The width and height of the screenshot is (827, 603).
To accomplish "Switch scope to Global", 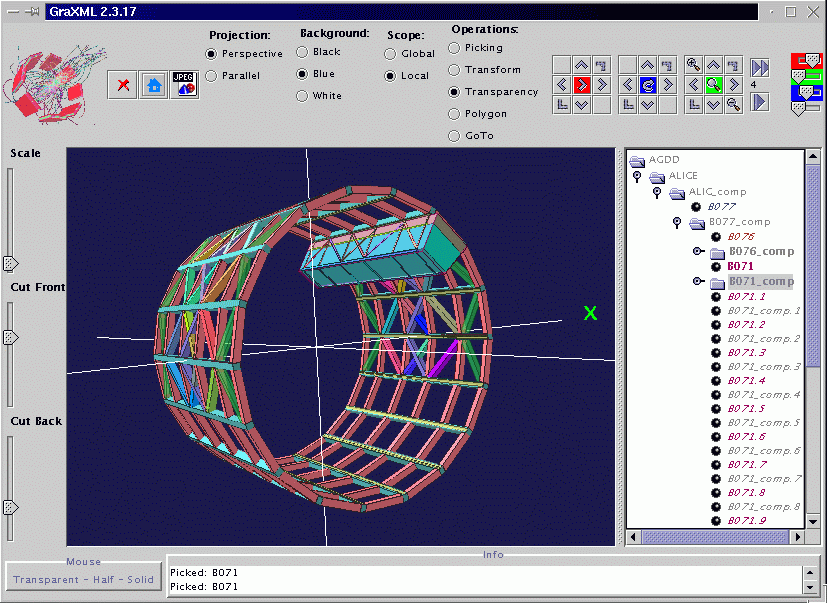I will tap(410, 53).
